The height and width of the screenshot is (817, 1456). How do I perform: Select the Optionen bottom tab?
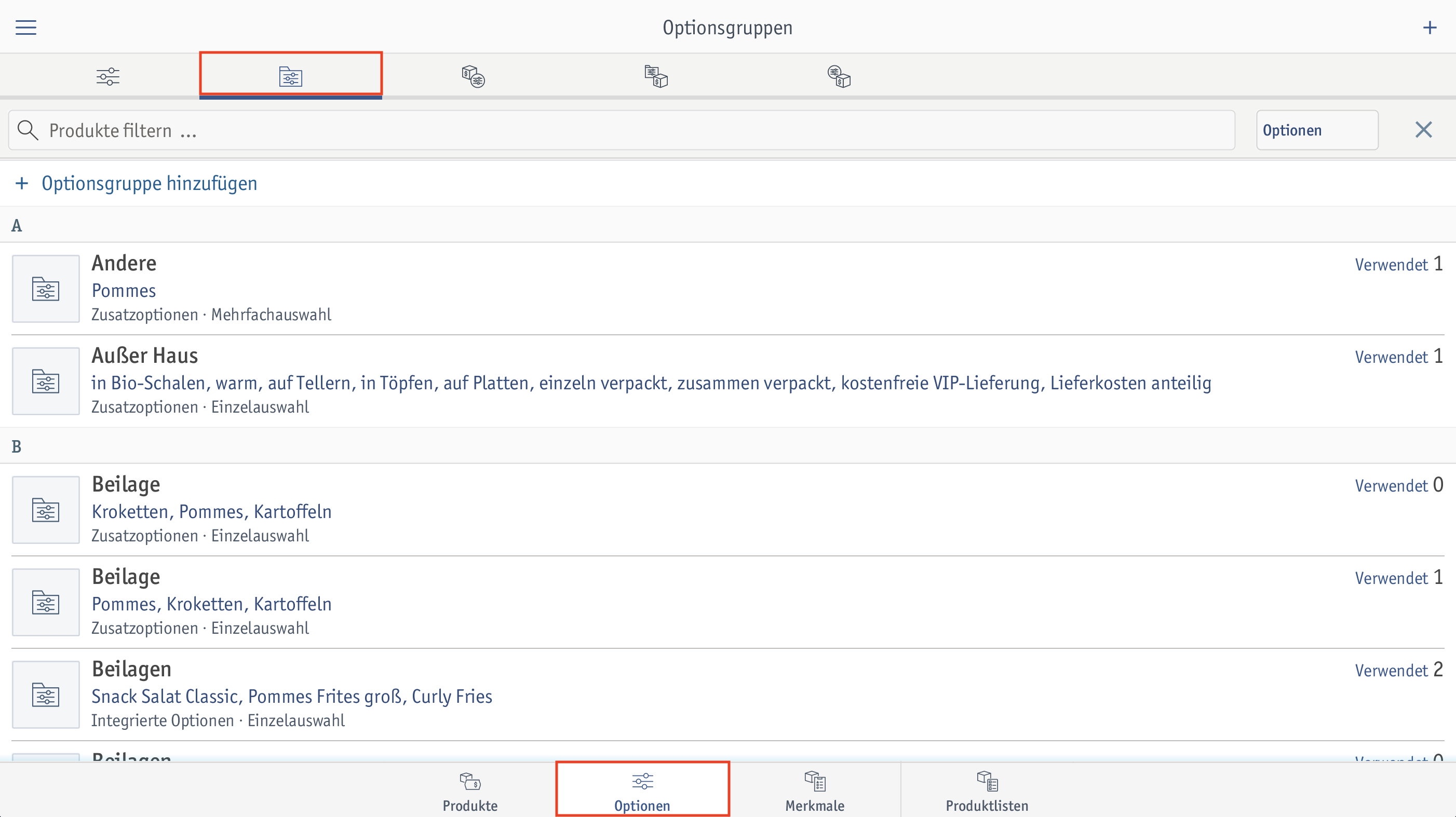pos(642,790)
